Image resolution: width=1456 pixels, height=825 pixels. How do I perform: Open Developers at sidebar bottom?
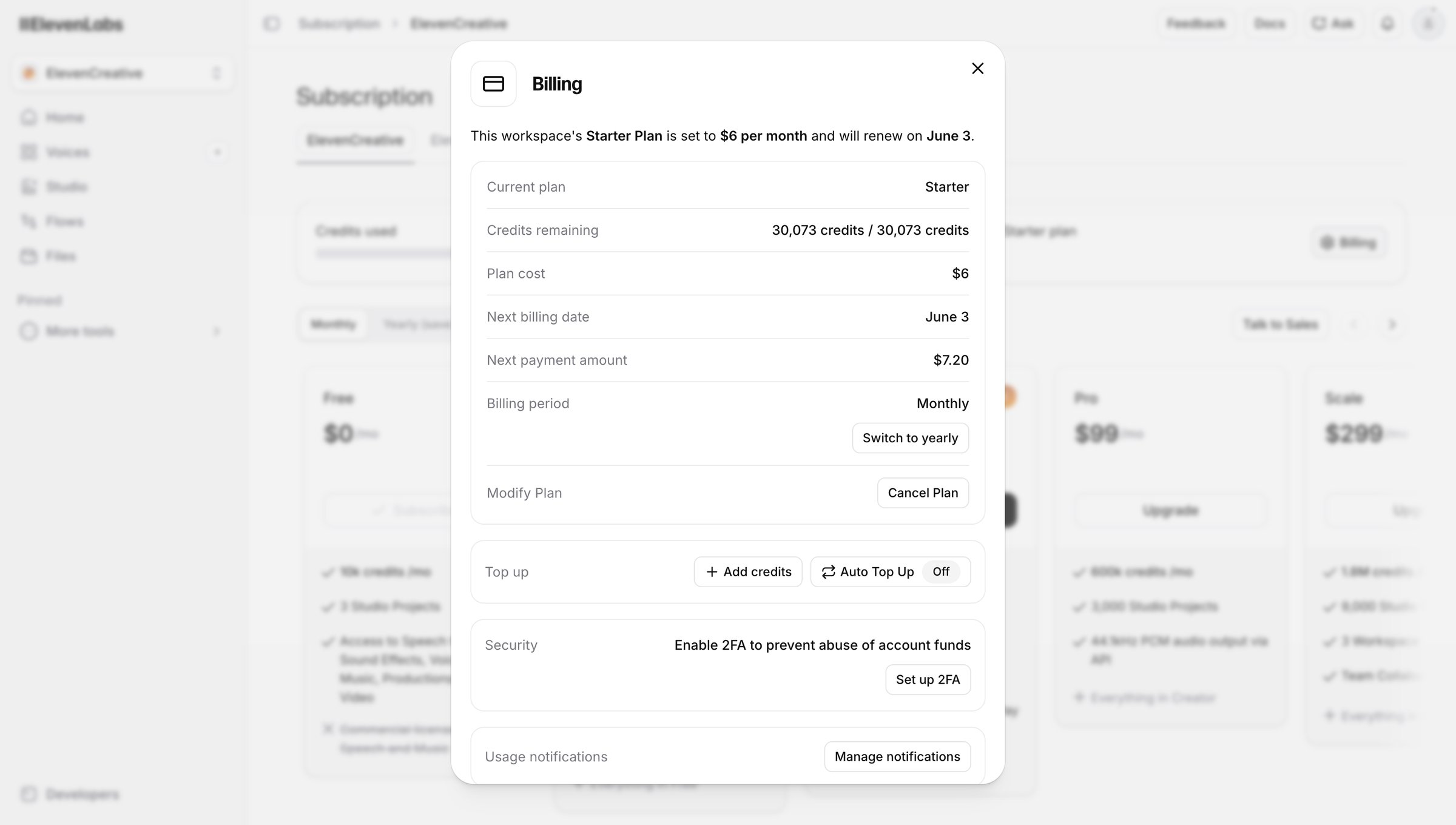(x=82, y=794)
